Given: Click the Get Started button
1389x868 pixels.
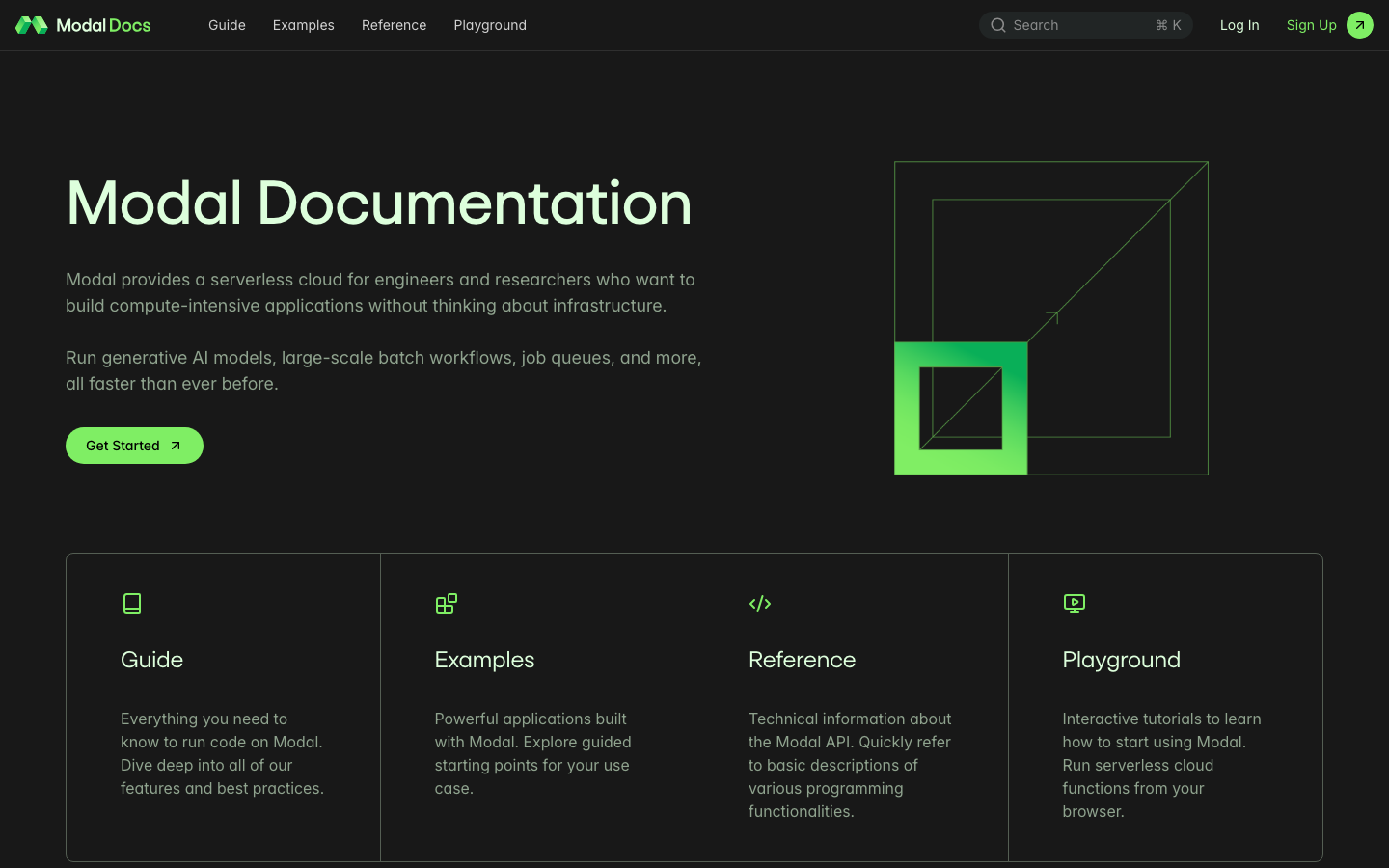Looking at the screenshot, I should [x=134, y=446].
